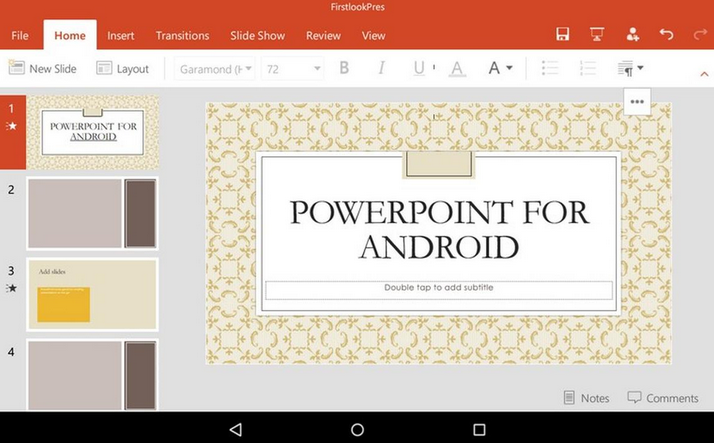This screenshot has width=714, height=443.
Task: Open the Notes pane
Action: 586,397
